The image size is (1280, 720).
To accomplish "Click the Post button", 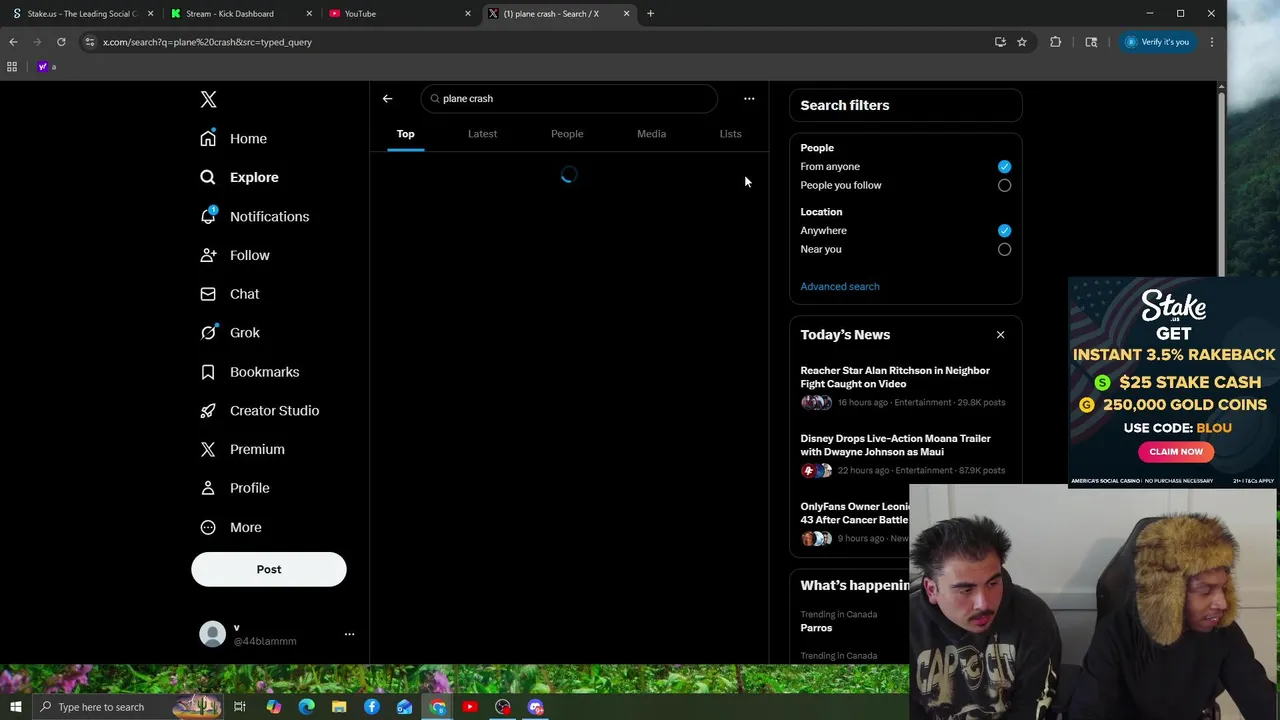I will (269, 569).
